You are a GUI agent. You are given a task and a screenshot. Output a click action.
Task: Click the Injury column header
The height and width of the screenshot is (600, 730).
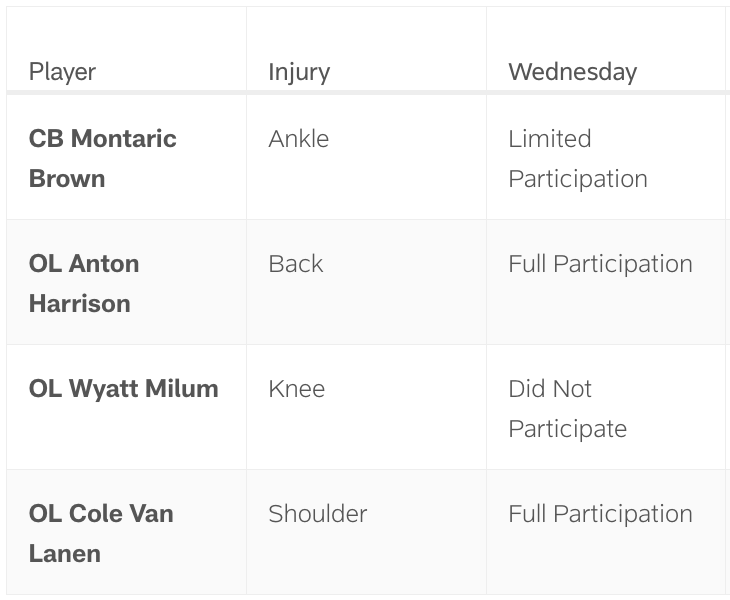click(299, 72)
